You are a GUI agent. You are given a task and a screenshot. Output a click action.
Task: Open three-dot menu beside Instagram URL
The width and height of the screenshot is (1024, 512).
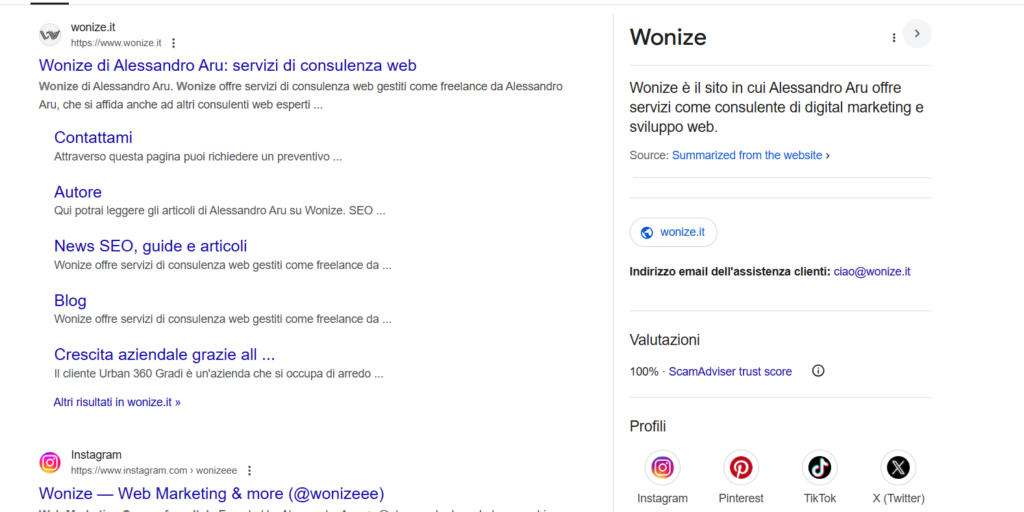point(249,470)
